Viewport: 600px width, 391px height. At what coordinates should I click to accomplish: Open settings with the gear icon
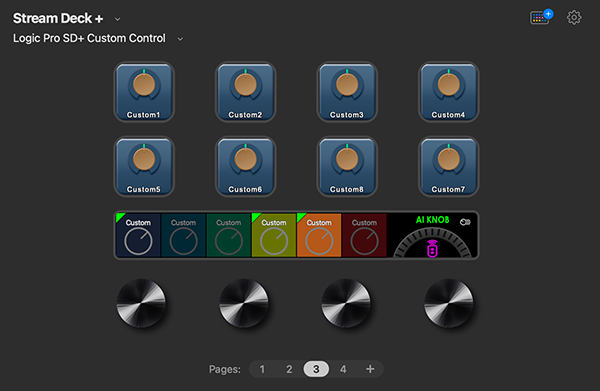(x=574, y=17)
